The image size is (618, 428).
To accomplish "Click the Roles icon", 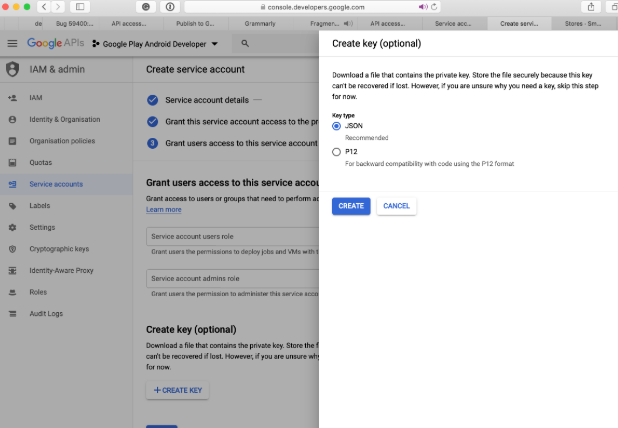I will click(x=13, y=292).
